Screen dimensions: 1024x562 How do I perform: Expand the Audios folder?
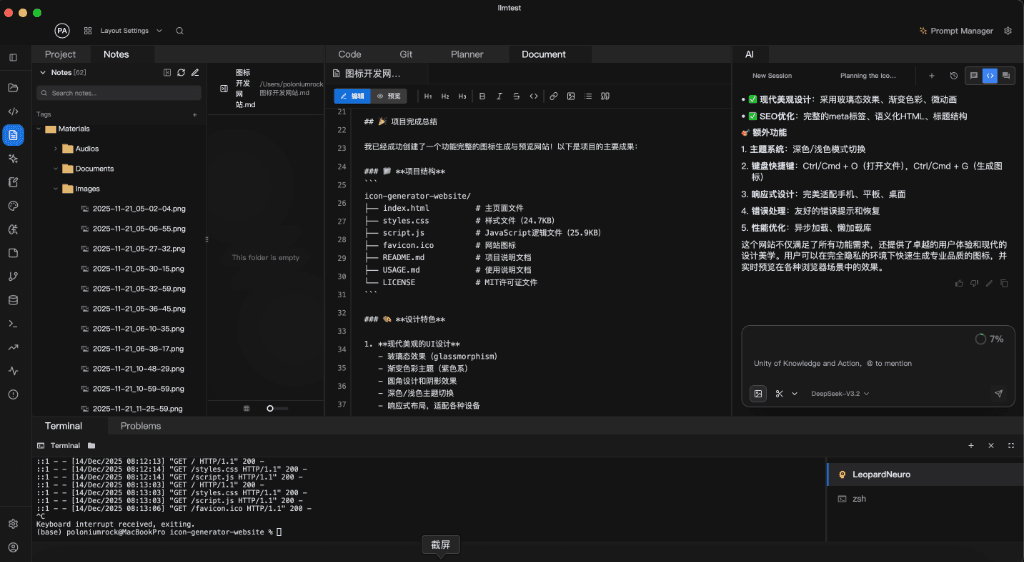coord(56,149)
